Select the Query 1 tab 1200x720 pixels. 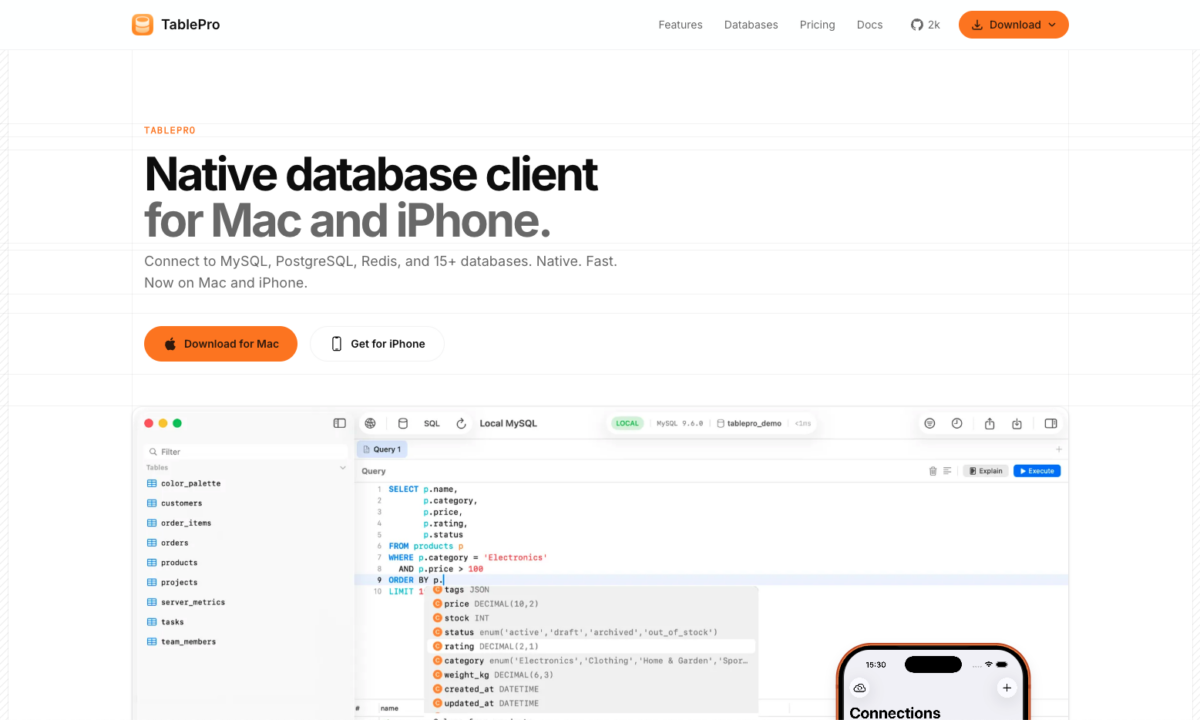[381, 449]
